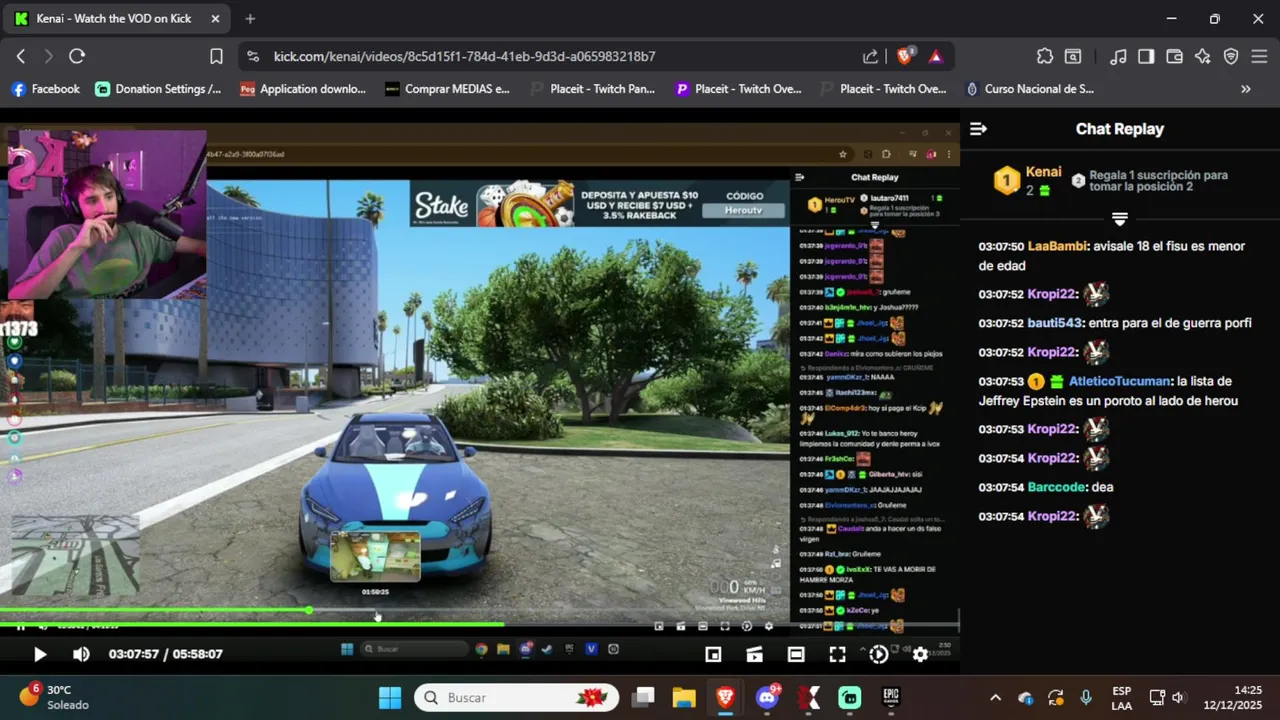Bookmark this page
This screenshot has height=720, width=1280.
pos(216,56)
